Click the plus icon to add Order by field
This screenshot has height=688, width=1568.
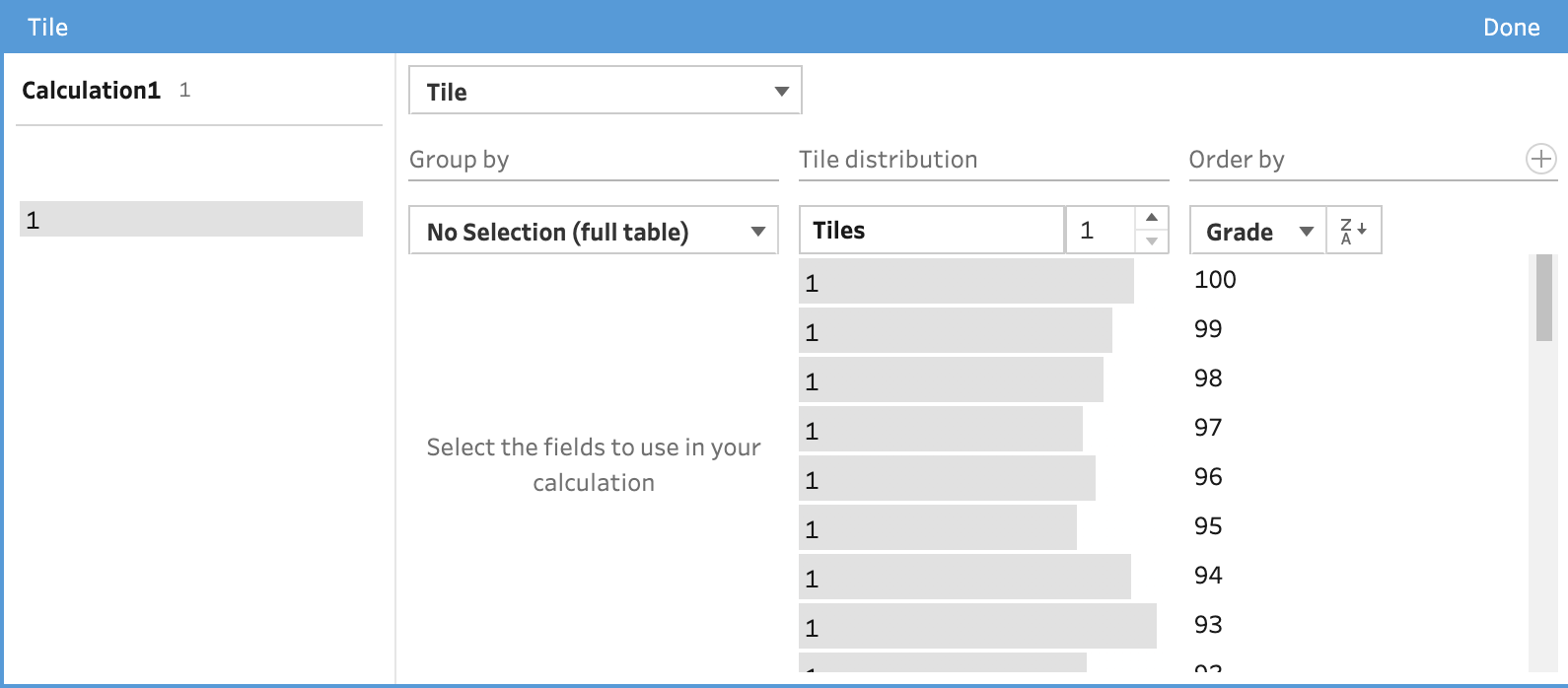1540,159
